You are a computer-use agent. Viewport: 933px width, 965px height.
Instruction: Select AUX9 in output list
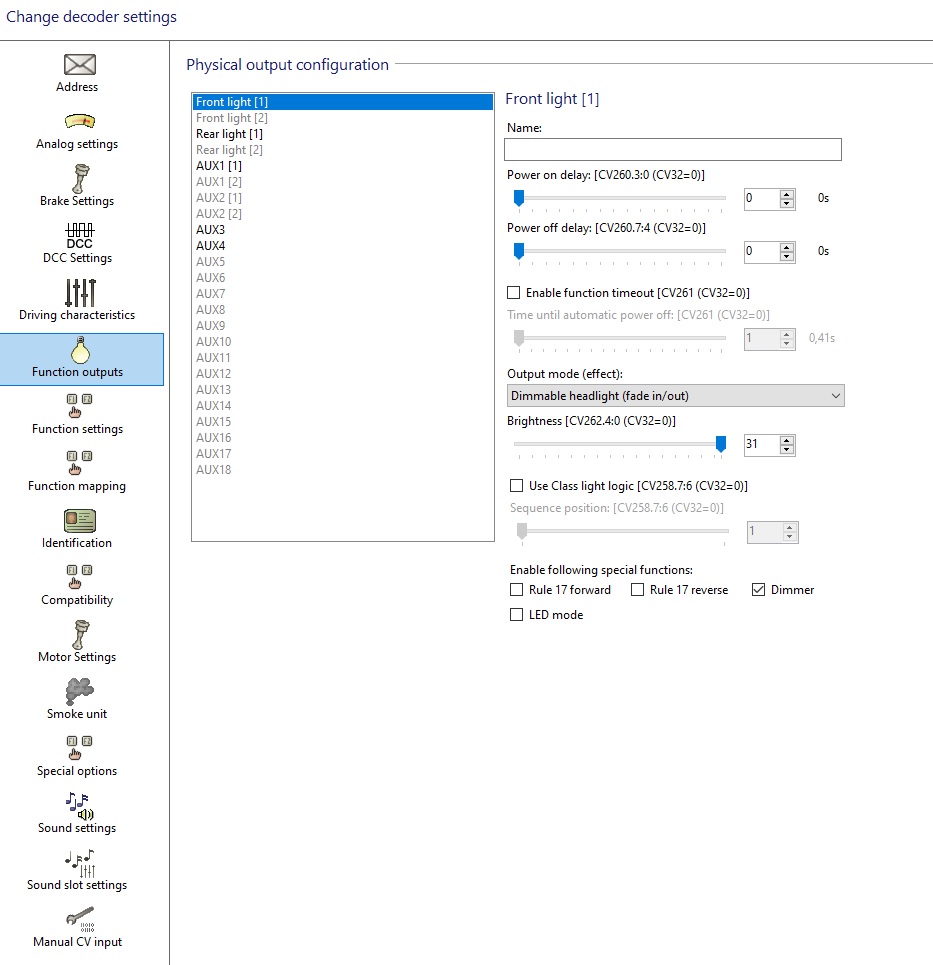(x=343, y=326)
